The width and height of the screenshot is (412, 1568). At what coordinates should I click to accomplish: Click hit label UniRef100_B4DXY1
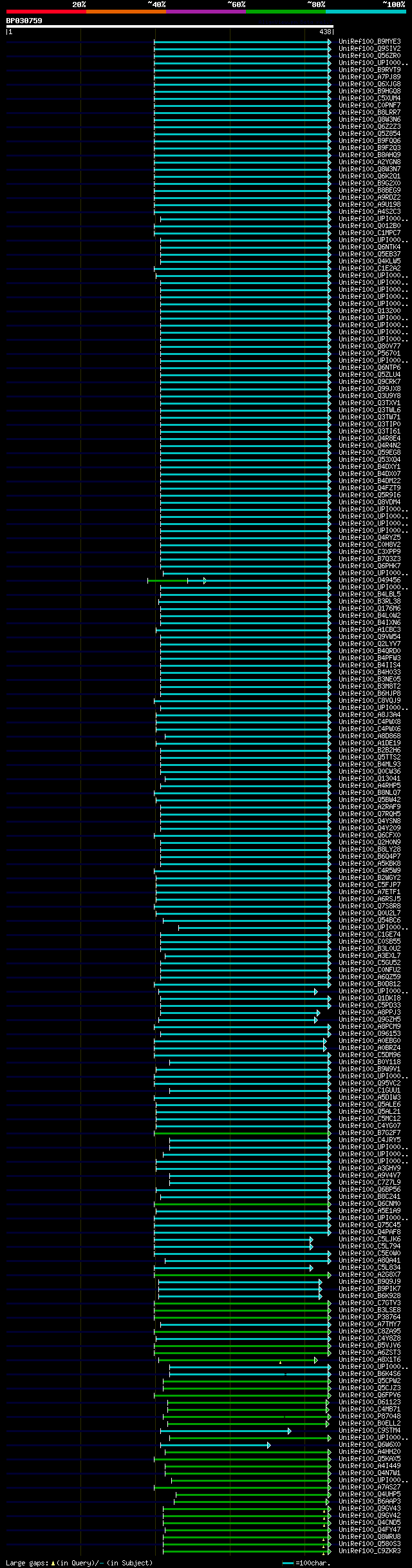[370, 467]
